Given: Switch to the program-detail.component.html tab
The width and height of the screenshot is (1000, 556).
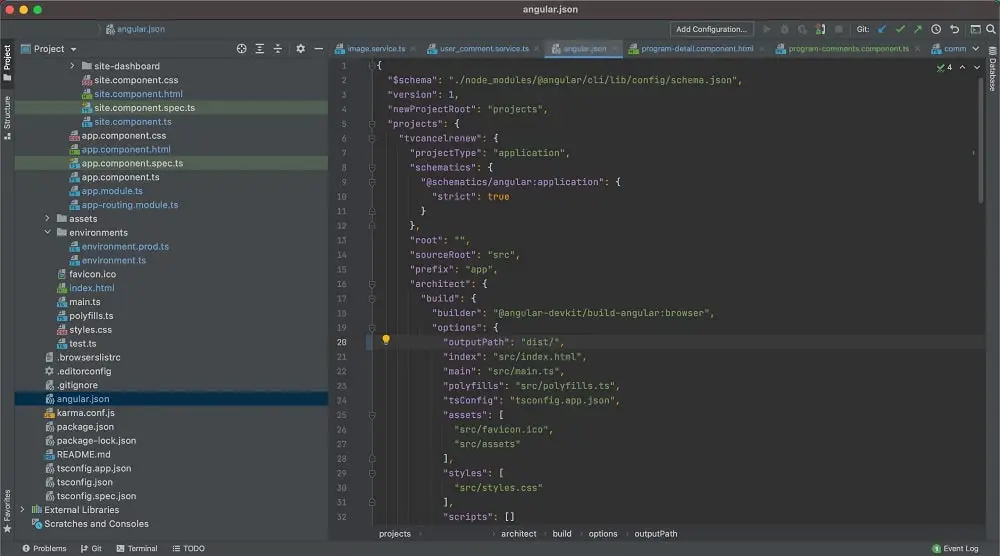Looking at the screenshot, I should 697,48.
